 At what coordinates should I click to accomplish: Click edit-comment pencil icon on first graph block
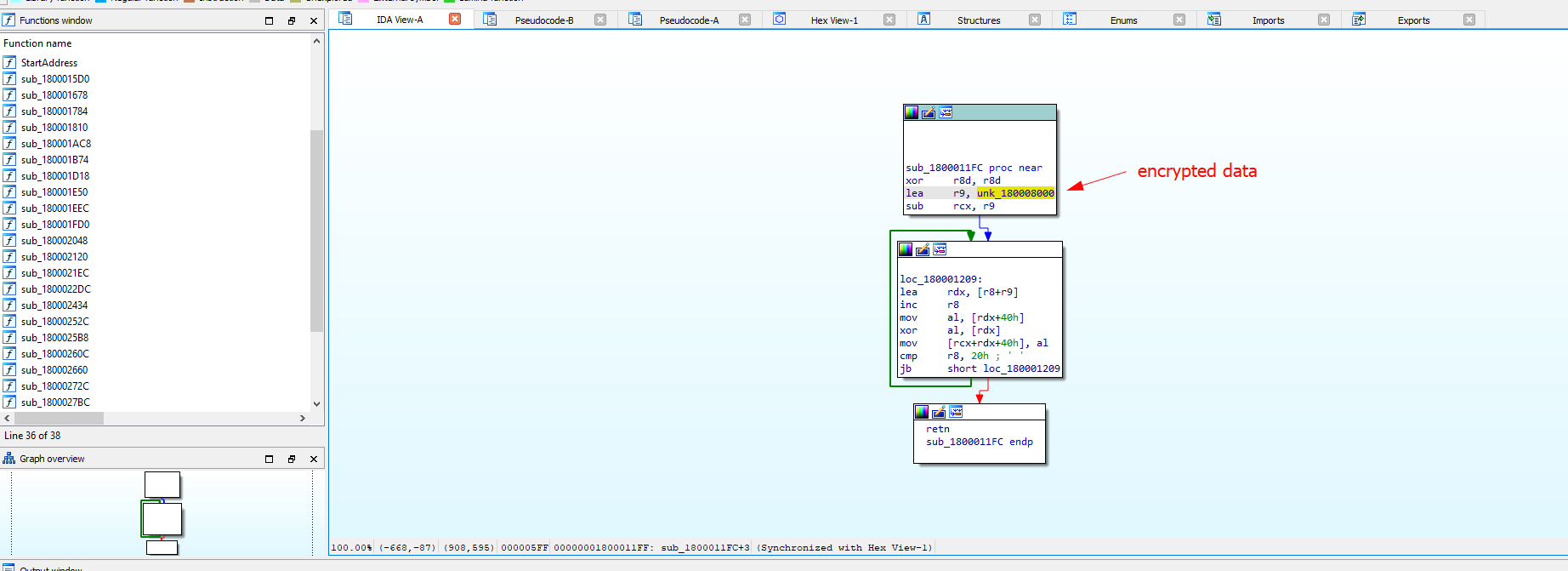(929, 112)
